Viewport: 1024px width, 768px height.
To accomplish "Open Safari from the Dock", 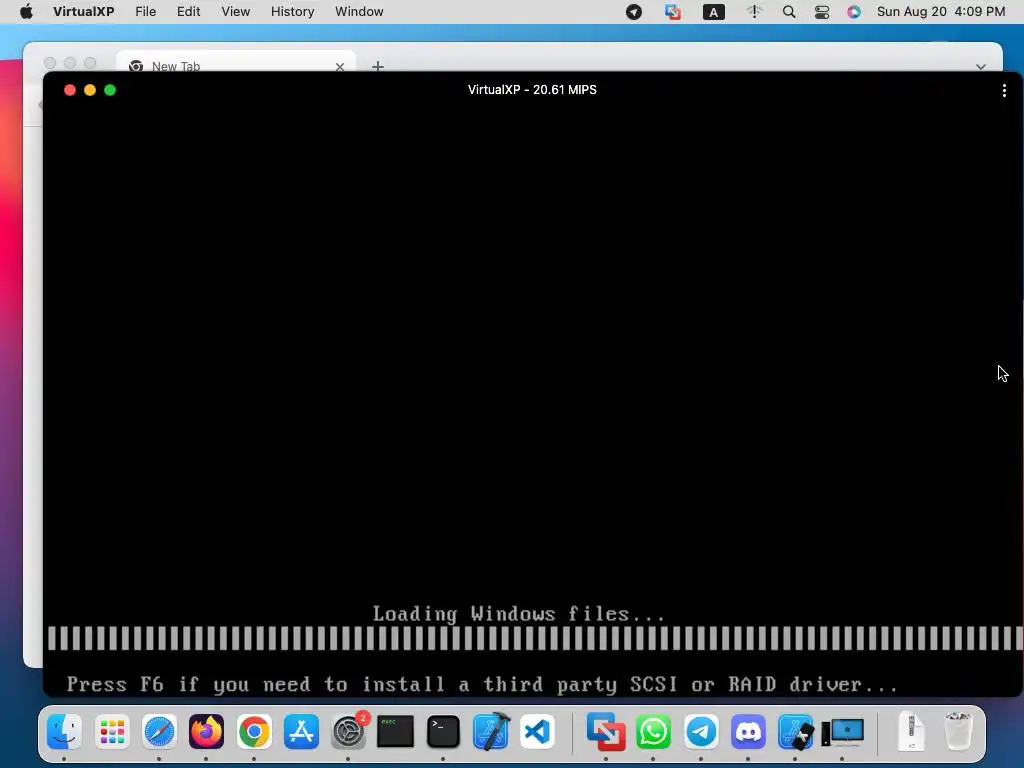I will coord(159,731).
